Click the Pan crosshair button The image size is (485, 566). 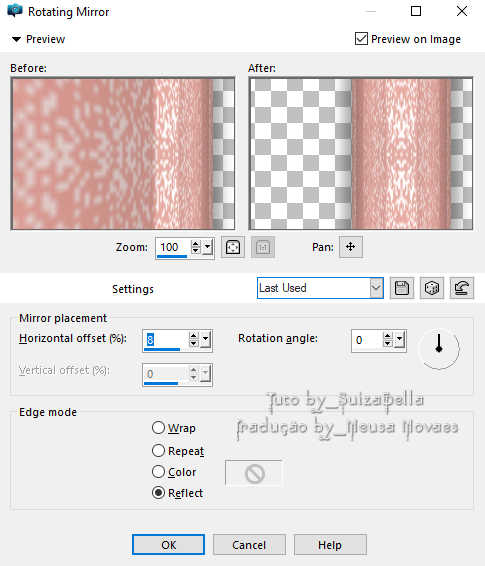point(350,247)
